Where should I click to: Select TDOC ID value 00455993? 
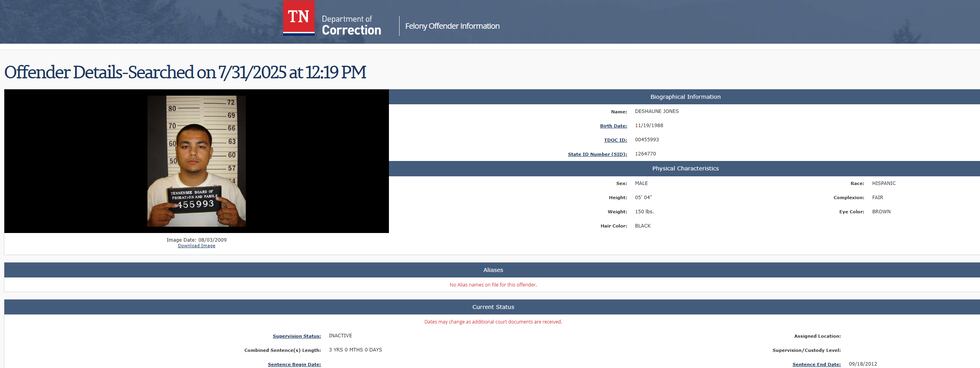pyautogui.click(x=646, y=140)
